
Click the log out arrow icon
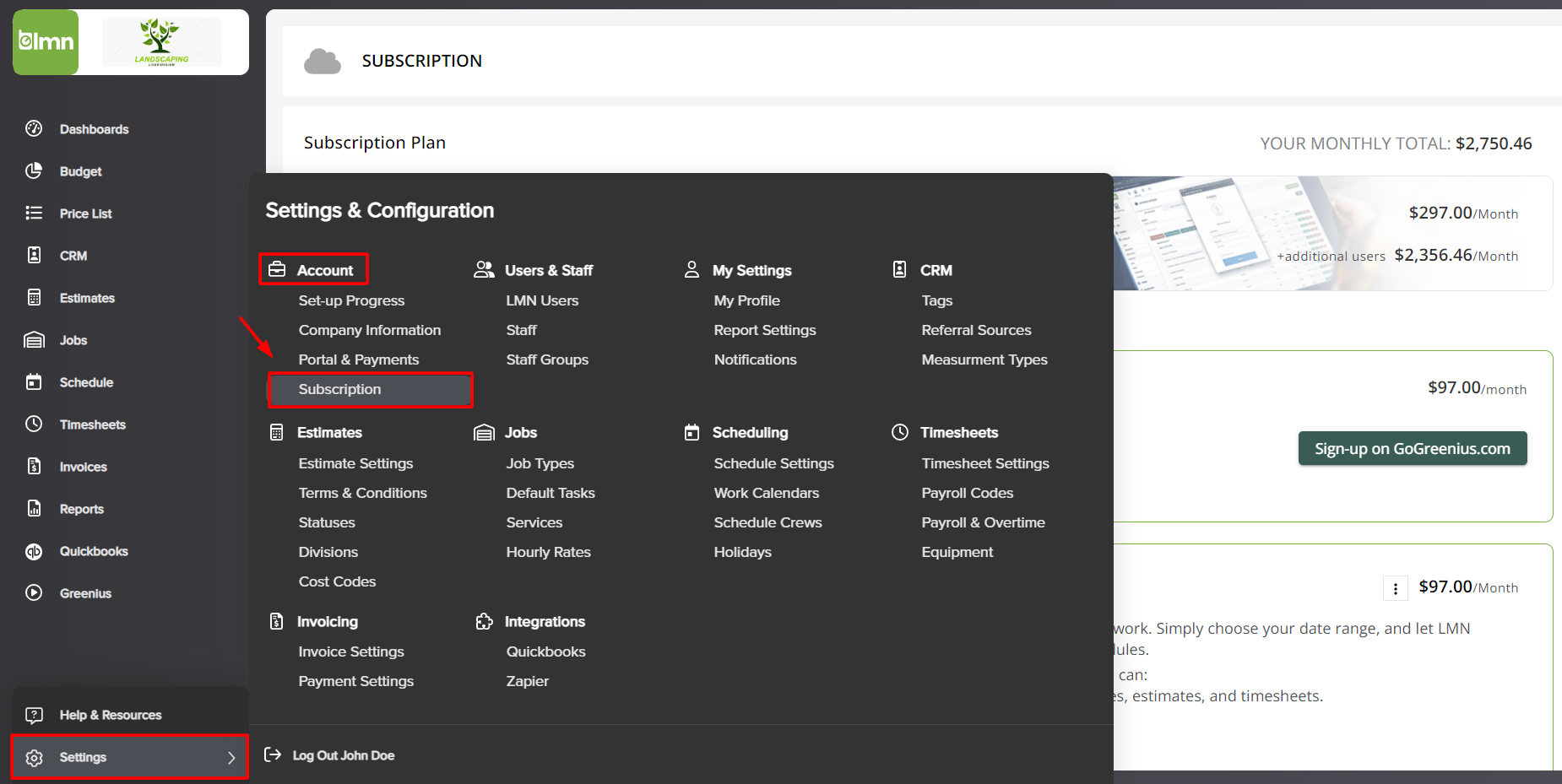click(273, 754)
